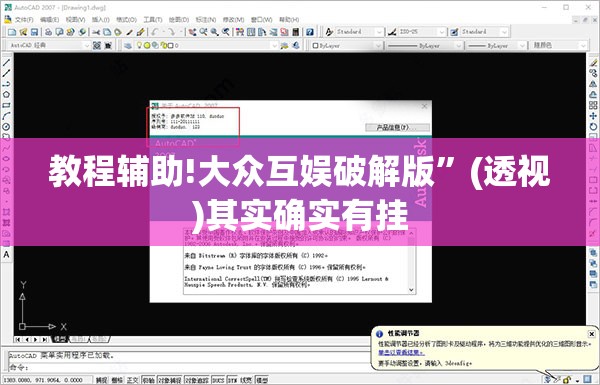This screenshot has width=600, height=385.
Task: Close the About AutoCAD dialog
Action: click(424, 106)
